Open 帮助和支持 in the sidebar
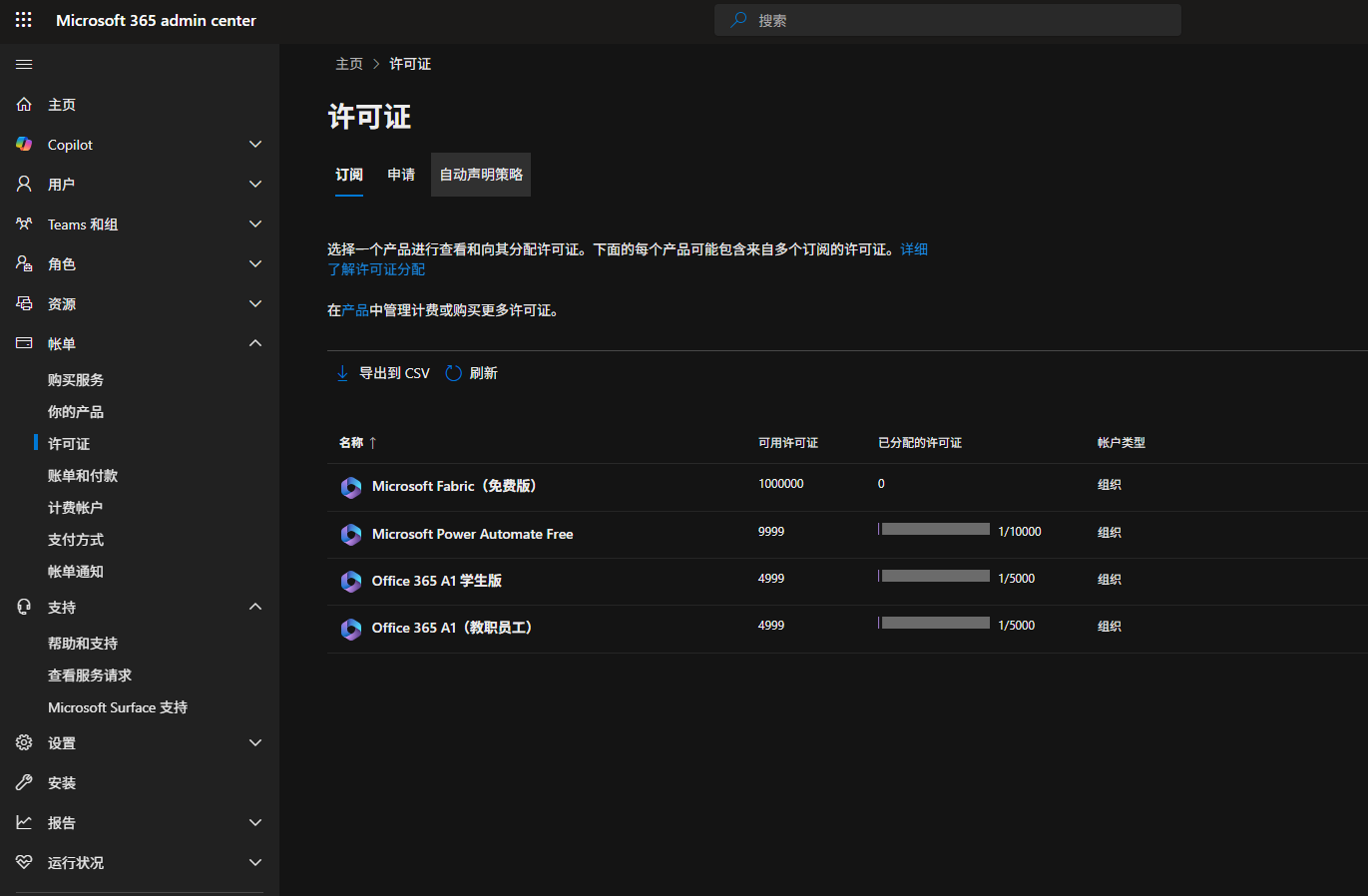This screenshot has width=1368, height=896. click(x=83, y=644)
